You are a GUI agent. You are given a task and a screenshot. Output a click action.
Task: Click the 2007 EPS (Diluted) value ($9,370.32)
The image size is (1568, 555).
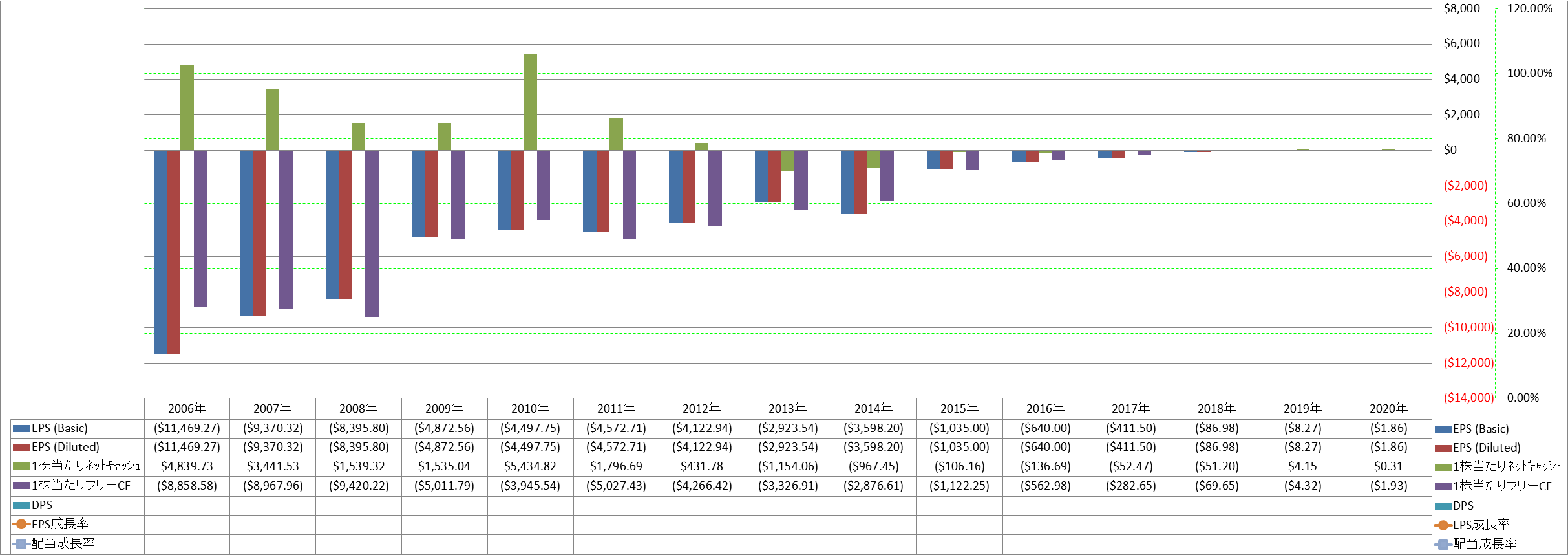point(273,447)
